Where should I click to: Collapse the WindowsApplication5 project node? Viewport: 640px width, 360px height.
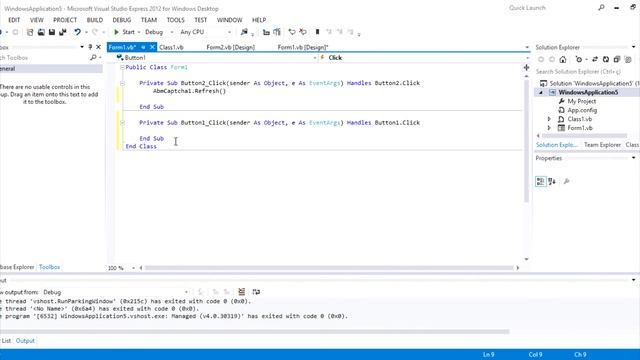coord(541,92)
